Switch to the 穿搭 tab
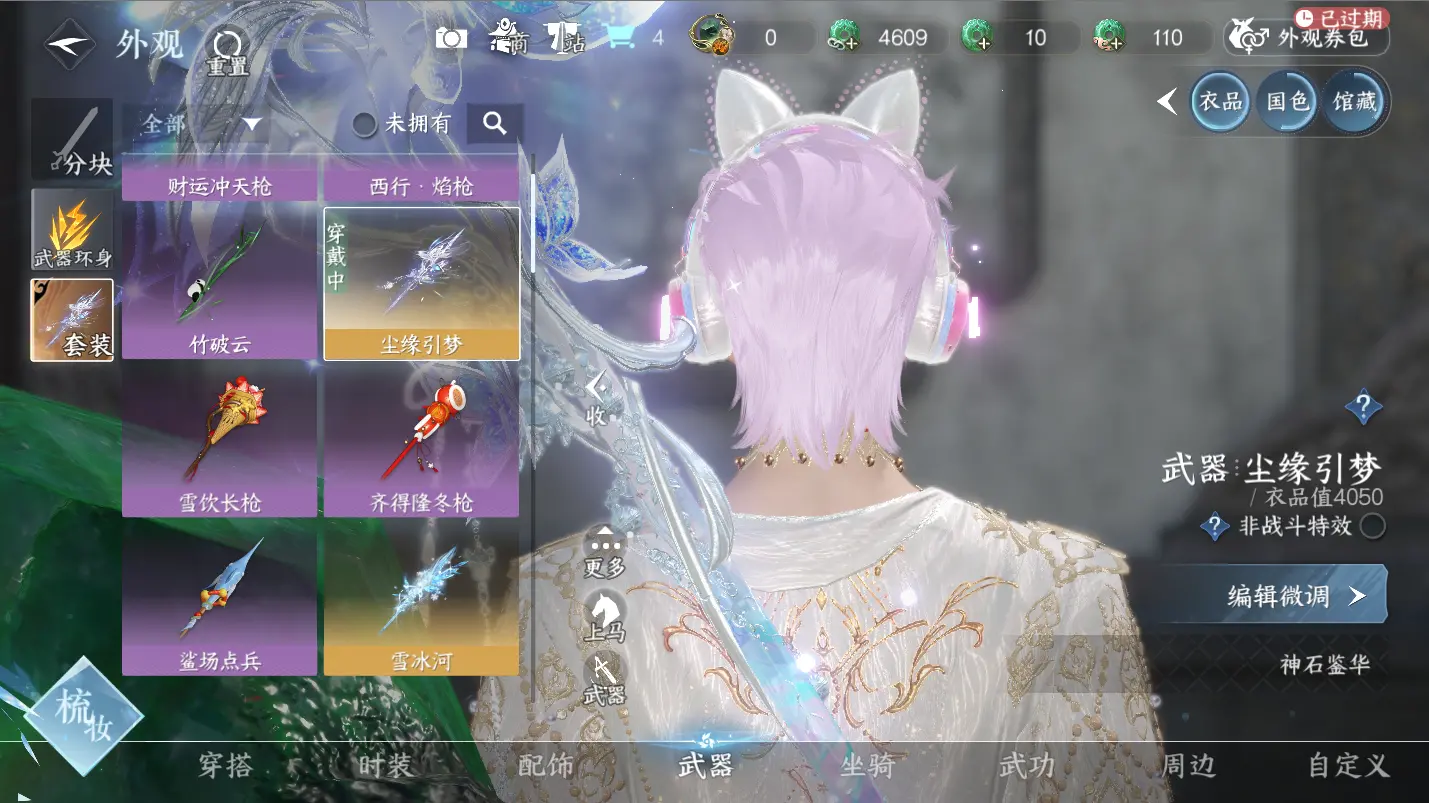Screen dimensions: 1429x803 point(226,766)
